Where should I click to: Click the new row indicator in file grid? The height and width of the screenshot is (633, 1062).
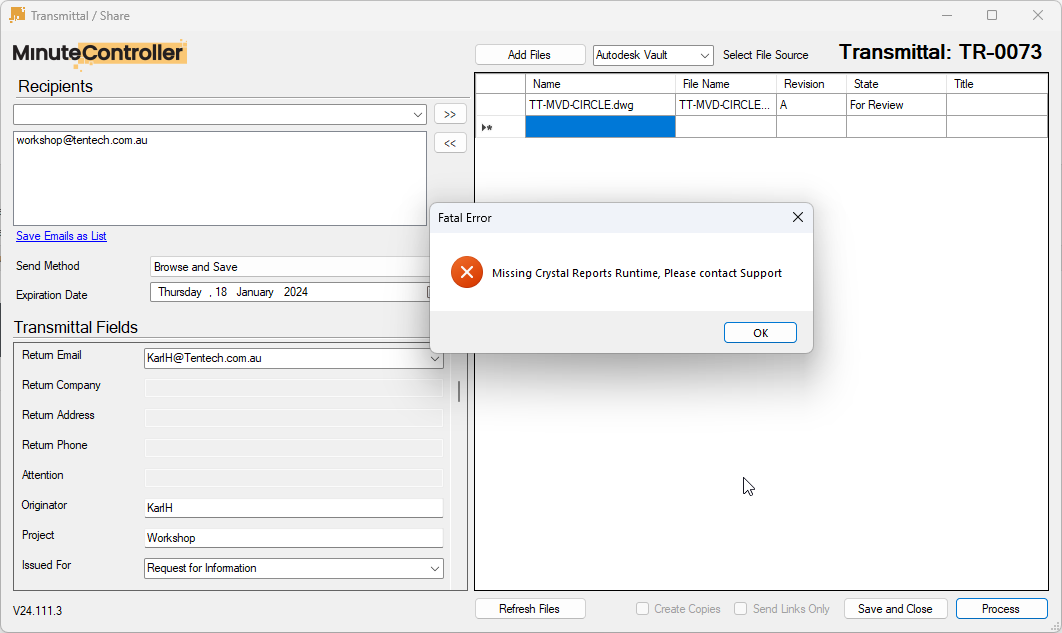coord(487,126)
